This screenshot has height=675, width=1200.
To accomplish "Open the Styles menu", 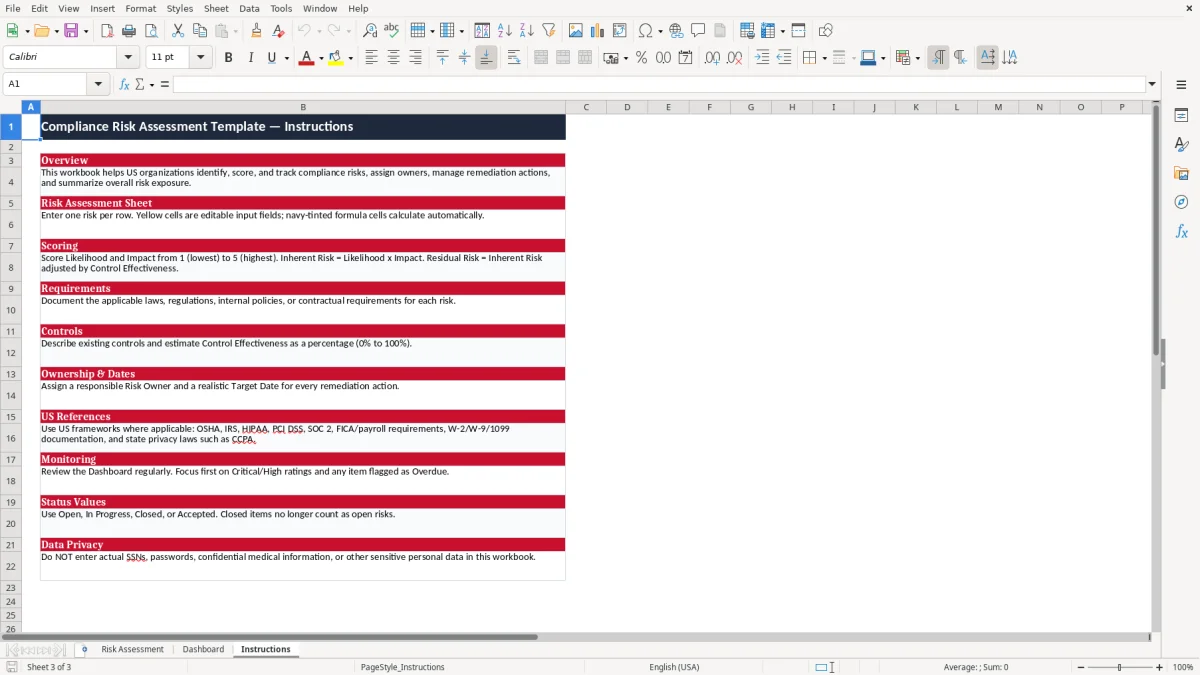I will point(180,8).
